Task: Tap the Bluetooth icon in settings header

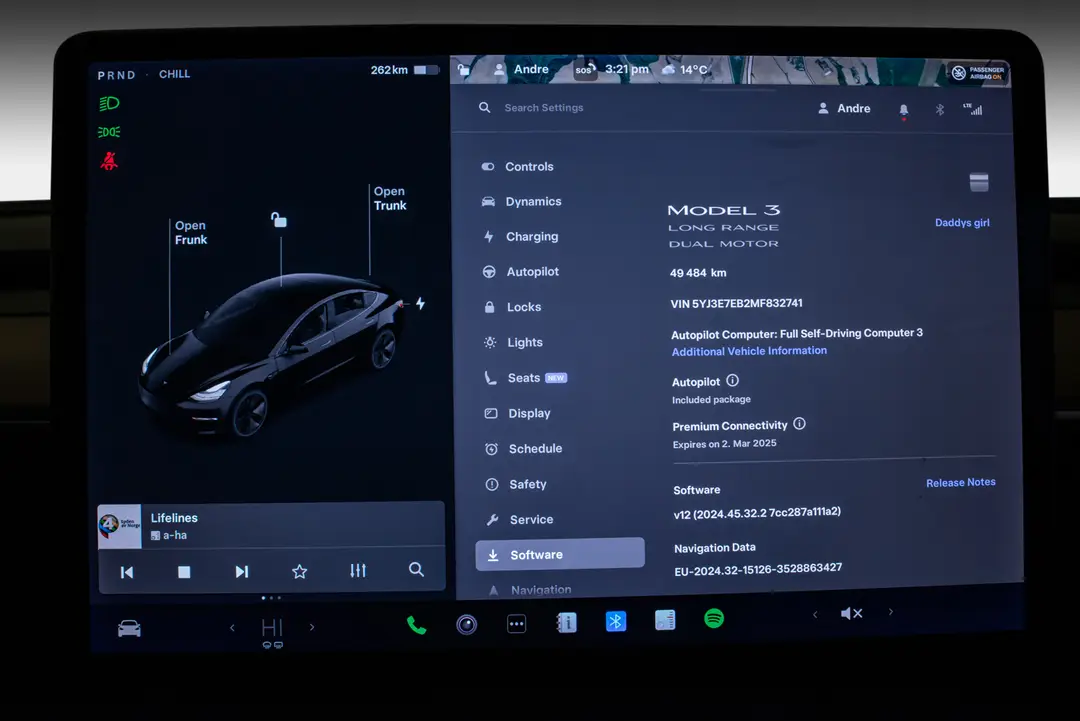Action: (939, 109)
